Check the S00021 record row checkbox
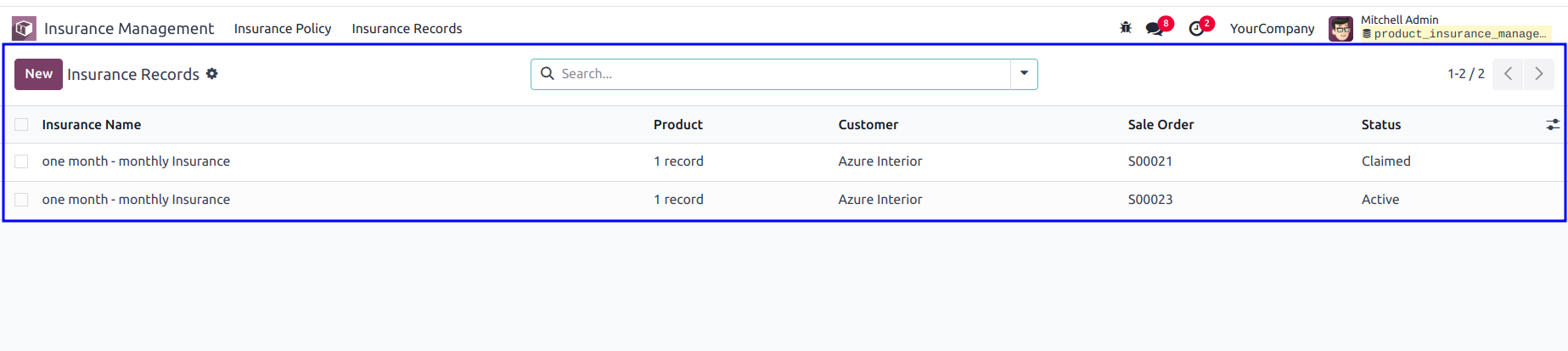 [x=21, y=161]
